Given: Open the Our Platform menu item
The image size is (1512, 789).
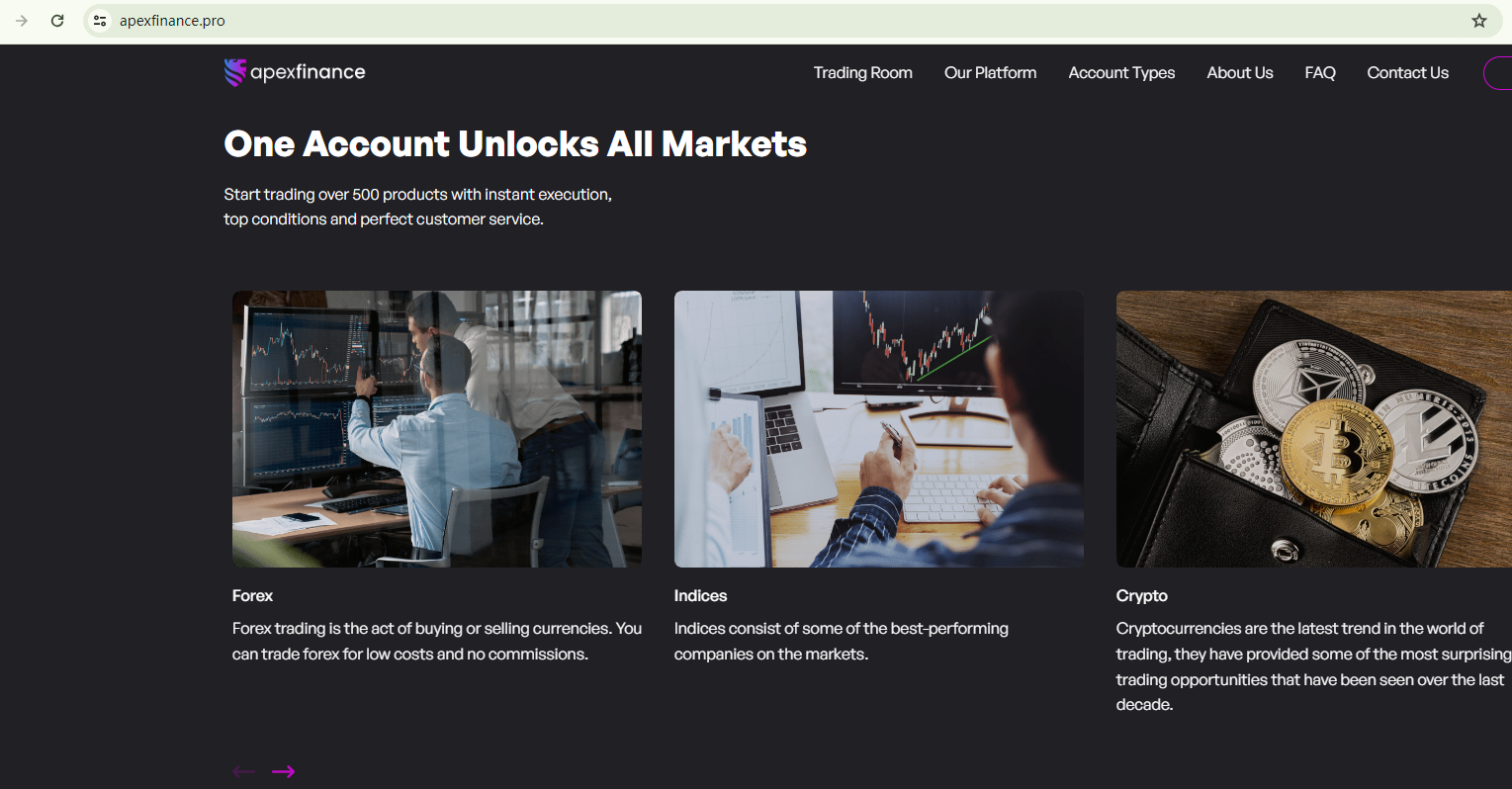Looking at the screenshot, I should pos(991,72).
